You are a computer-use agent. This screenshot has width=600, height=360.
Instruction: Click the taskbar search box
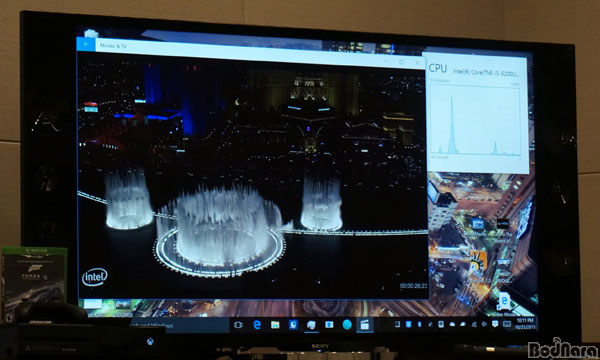pyautogui.click(x=180, y=326)
